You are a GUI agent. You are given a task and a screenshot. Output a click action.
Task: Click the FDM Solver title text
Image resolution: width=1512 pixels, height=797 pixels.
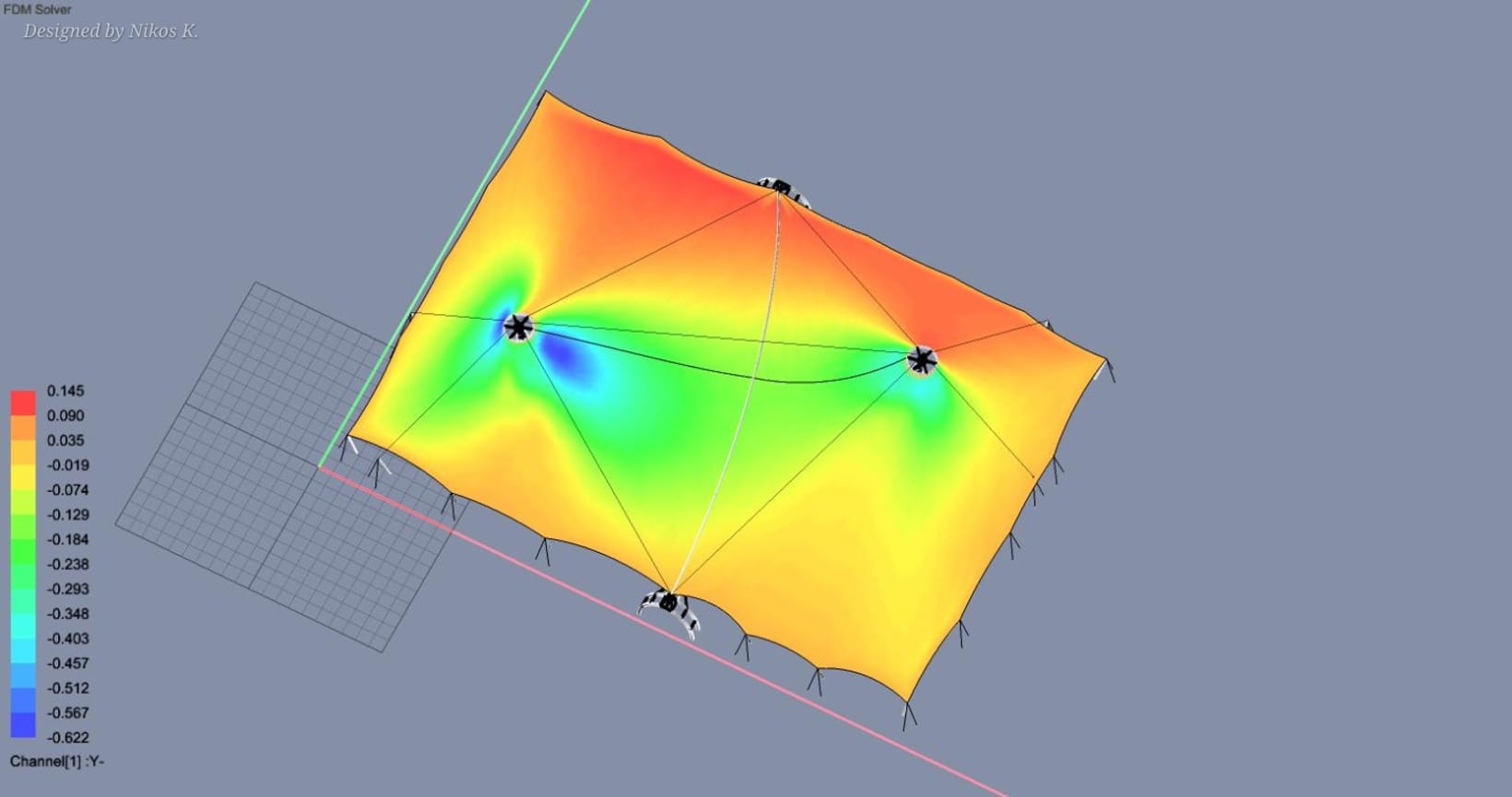coord(38,9)
